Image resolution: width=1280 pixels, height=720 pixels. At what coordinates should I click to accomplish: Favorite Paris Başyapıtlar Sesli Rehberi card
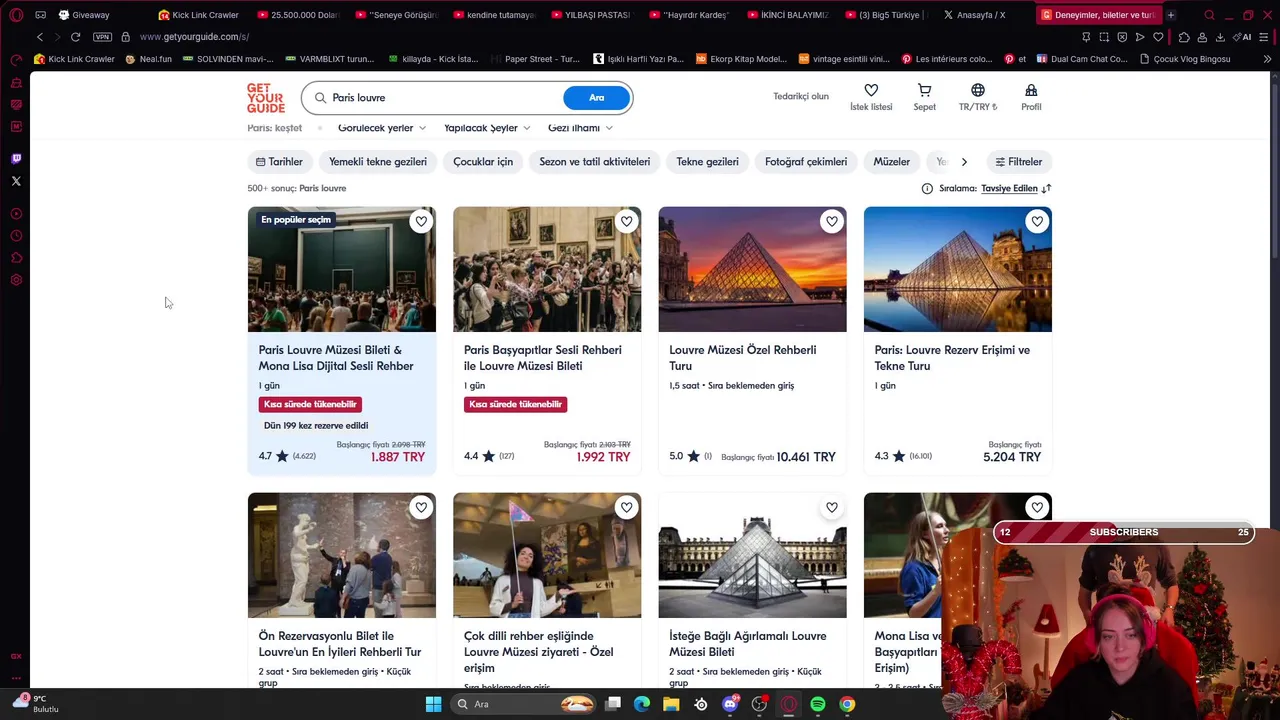(626, 222)
